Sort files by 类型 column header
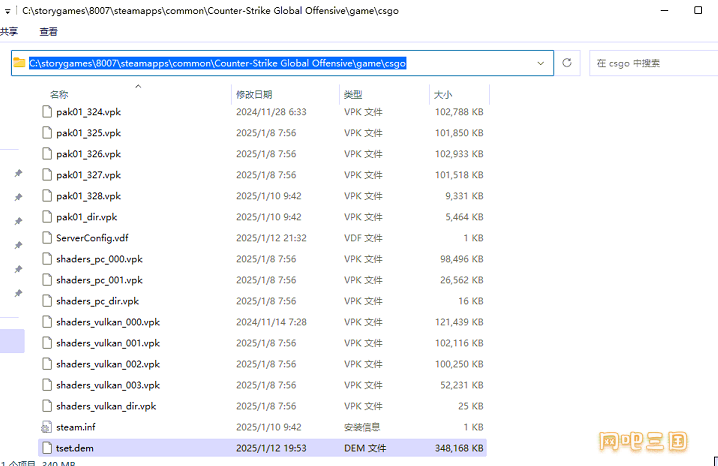Screen dimensions: 718x466 point(353,94)
